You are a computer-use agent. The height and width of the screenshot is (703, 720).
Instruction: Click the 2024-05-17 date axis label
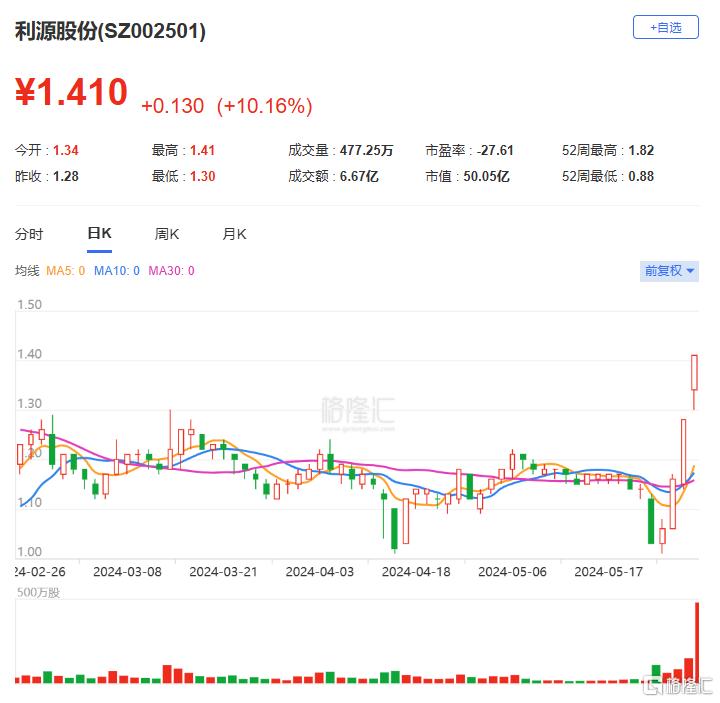[608, 572]
